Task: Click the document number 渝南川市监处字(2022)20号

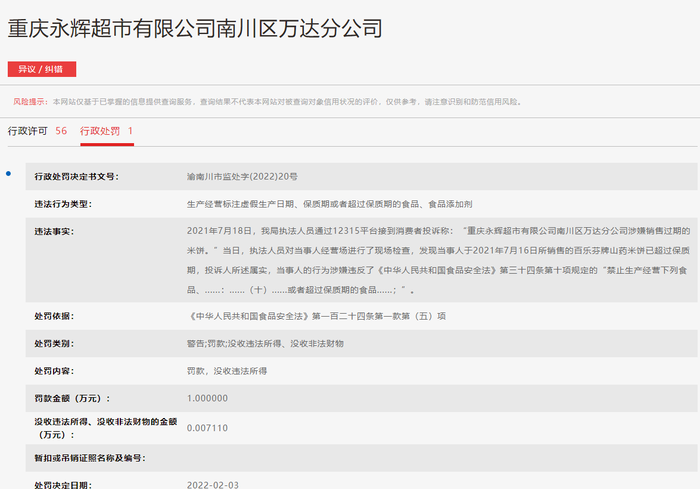Action: [x=242, y=177]
